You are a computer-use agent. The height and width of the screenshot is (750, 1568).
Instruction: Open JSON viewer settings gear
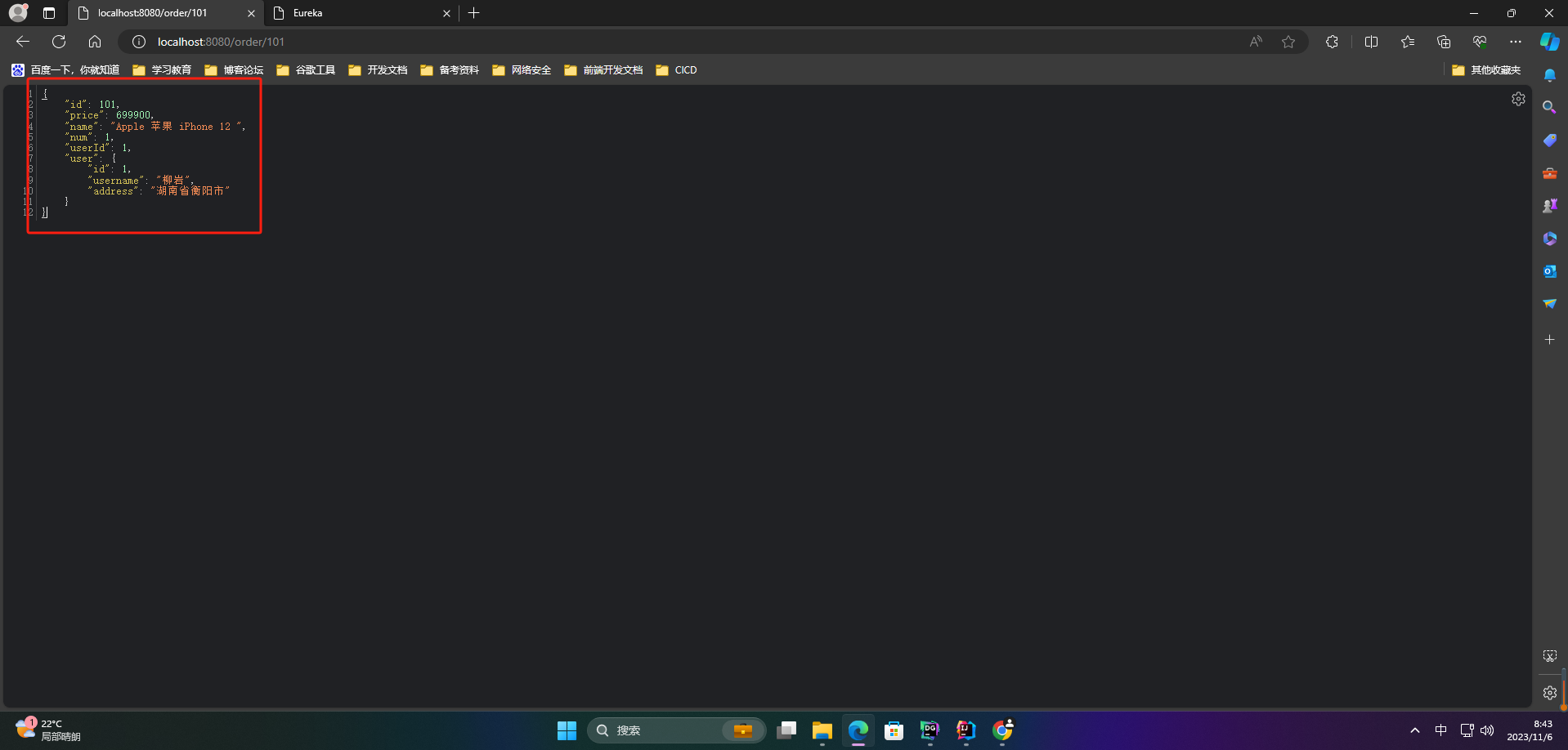point(1518,99)
